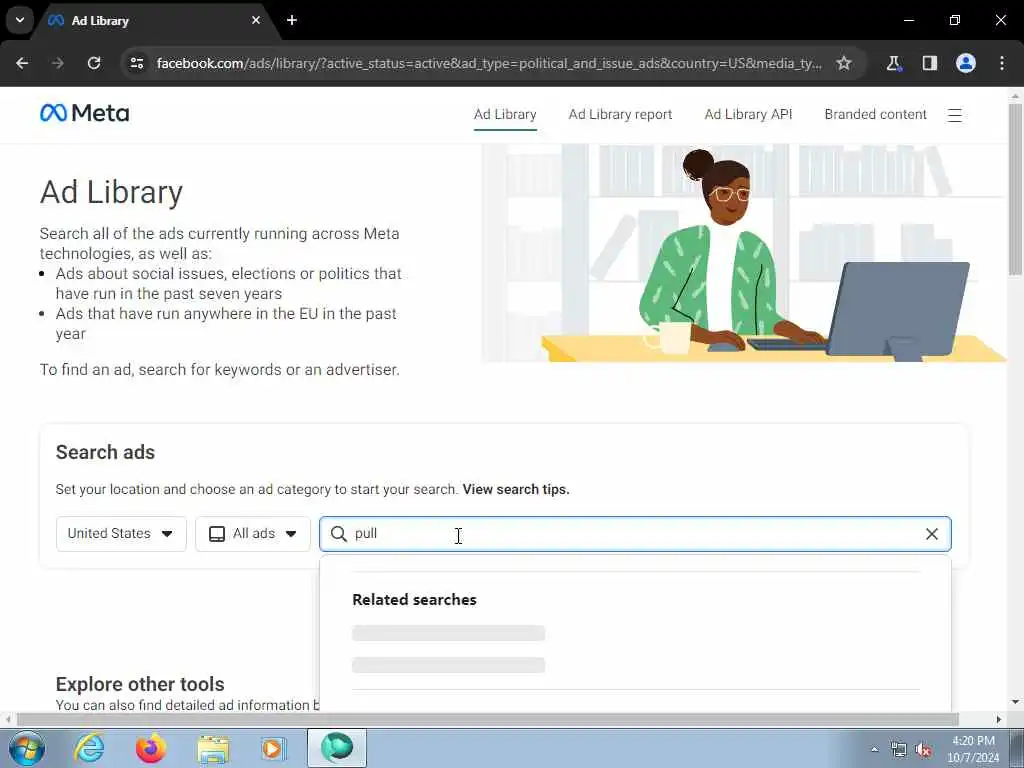1024x768 pixels.
Task: Open the Windows Start menu
Action: point(27,748)
